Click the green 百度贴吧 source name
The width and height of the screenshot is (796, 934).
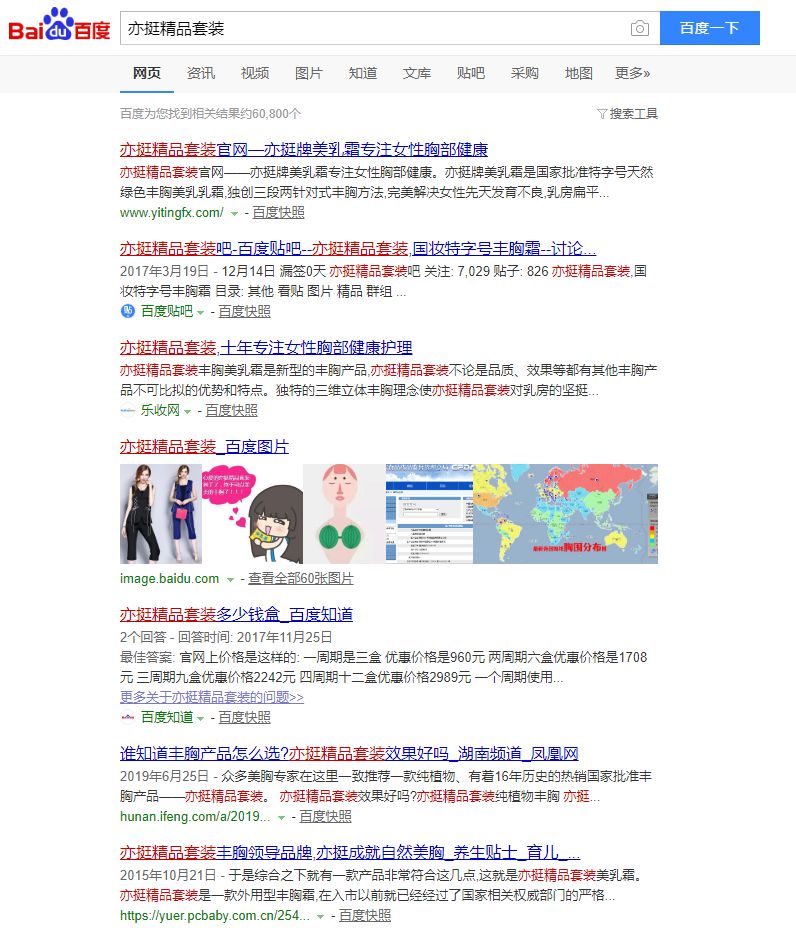(x=167, y=311)
